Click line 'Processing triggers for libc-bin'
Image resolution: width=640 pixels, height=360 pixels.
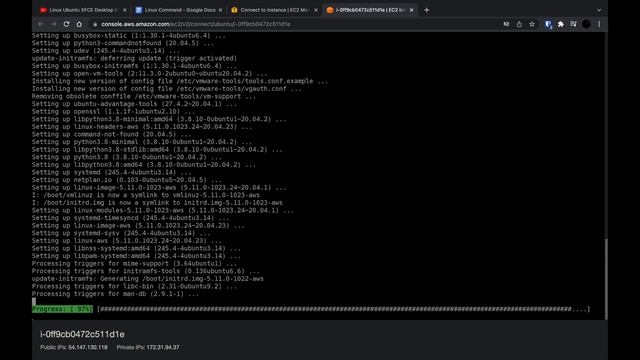(134, 286)
